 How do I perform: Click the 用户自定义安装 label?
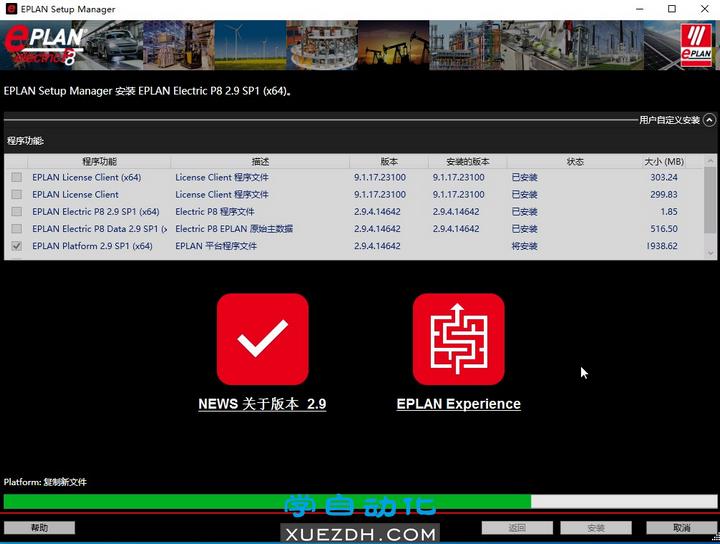point(669,120)
